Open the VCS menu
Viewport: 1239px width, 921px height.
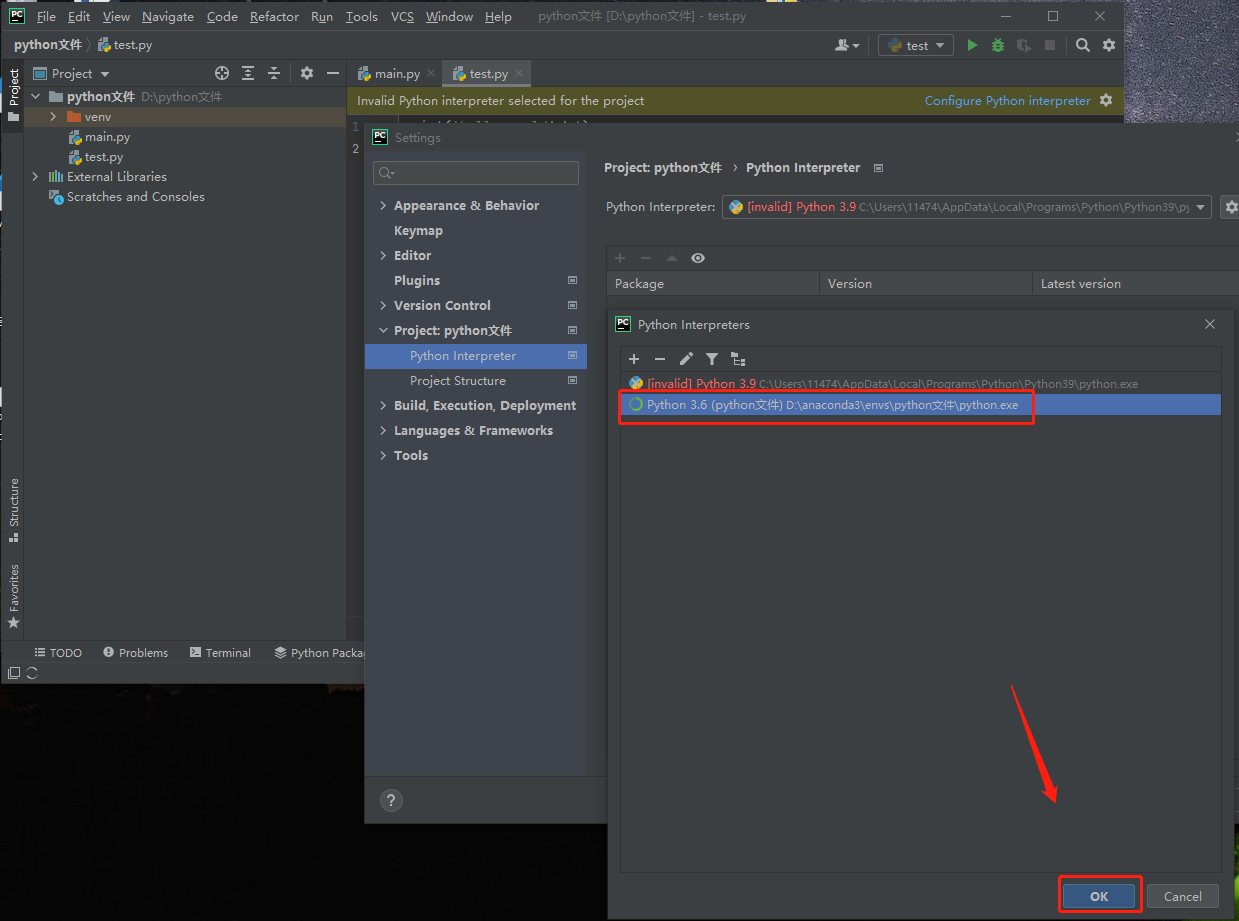click(402, 17)
